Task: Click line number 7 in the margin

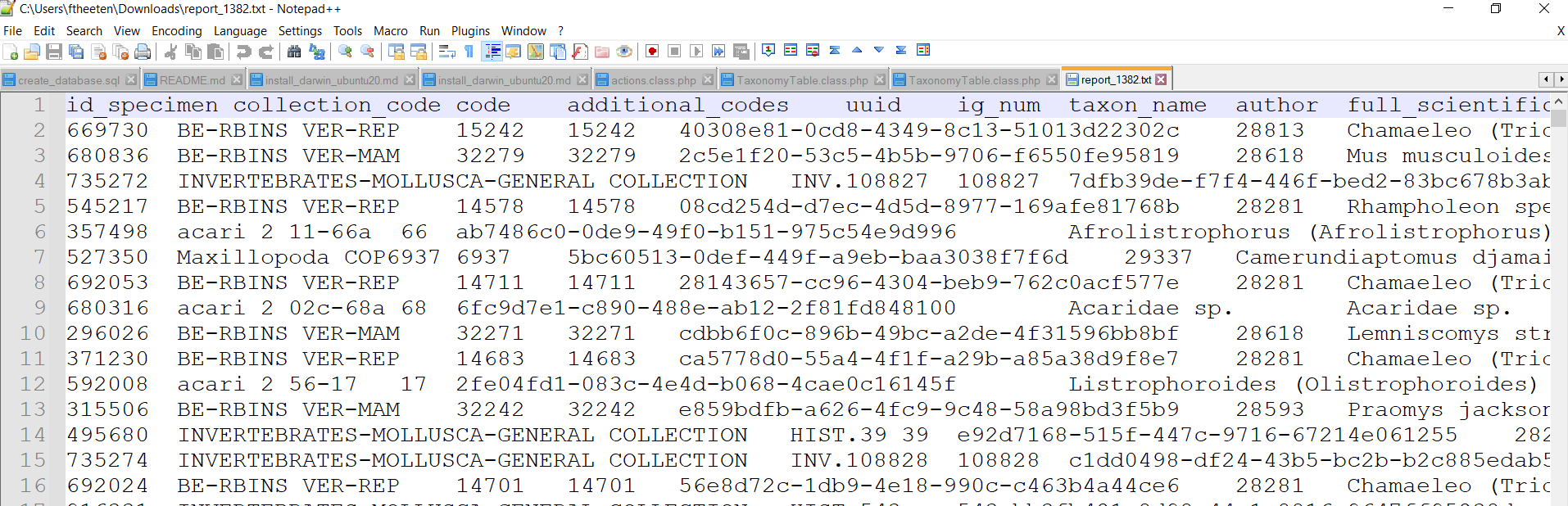Action: coord(39,257)
